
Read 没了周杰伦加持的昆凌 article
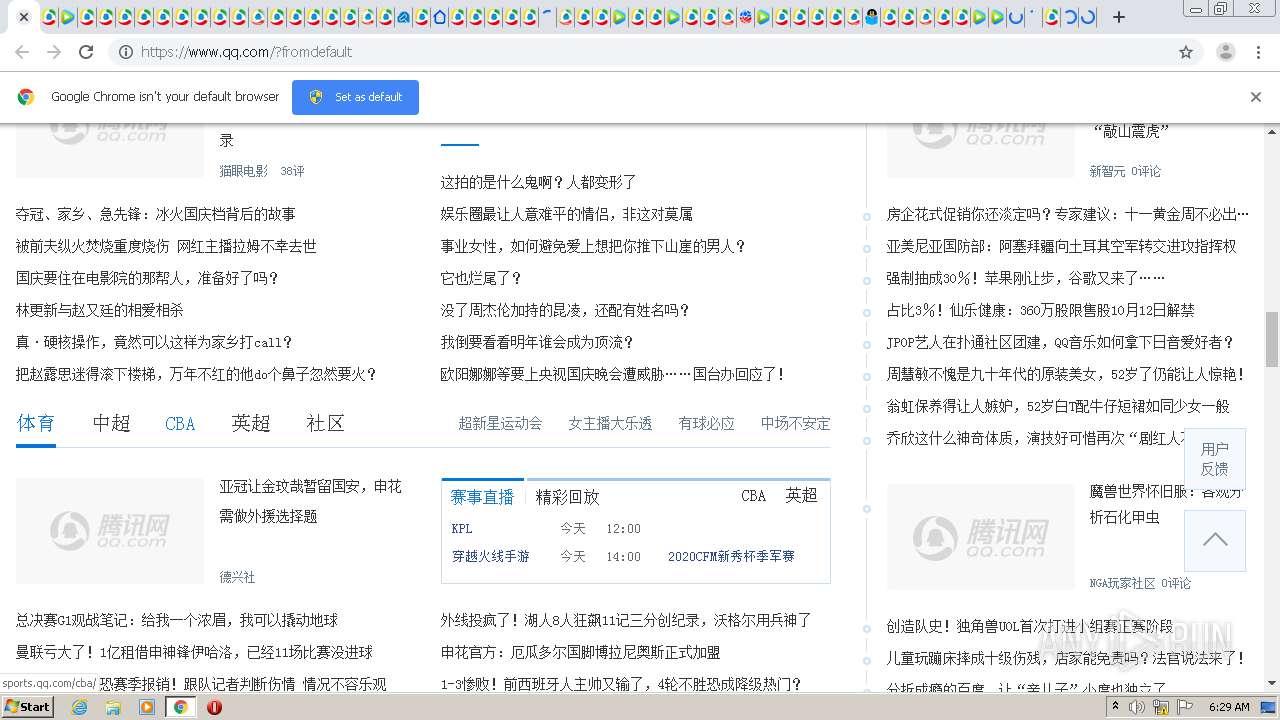[566, 310]
